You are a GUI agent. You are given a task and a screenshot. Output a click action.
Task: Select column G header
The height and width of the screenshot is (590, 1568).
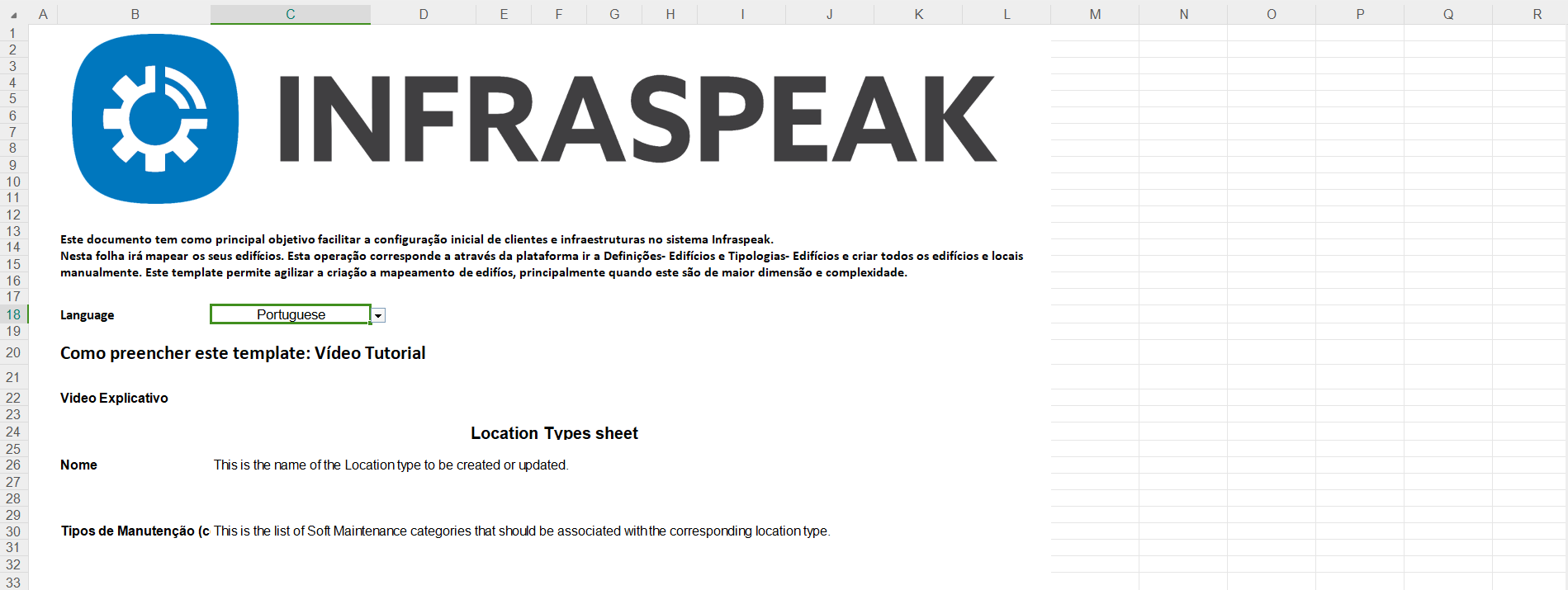pos(614,14)
